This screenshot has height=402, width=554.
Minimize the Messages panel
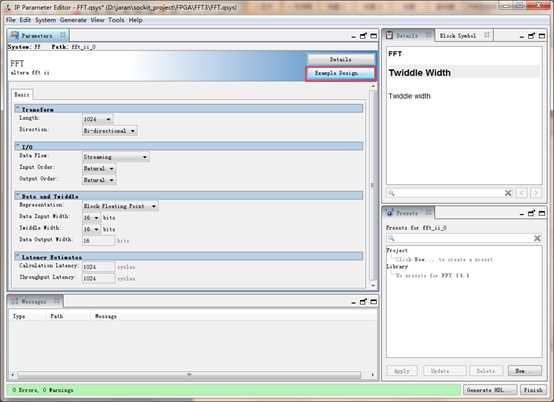pyautogui.click(x=354, y=302)
